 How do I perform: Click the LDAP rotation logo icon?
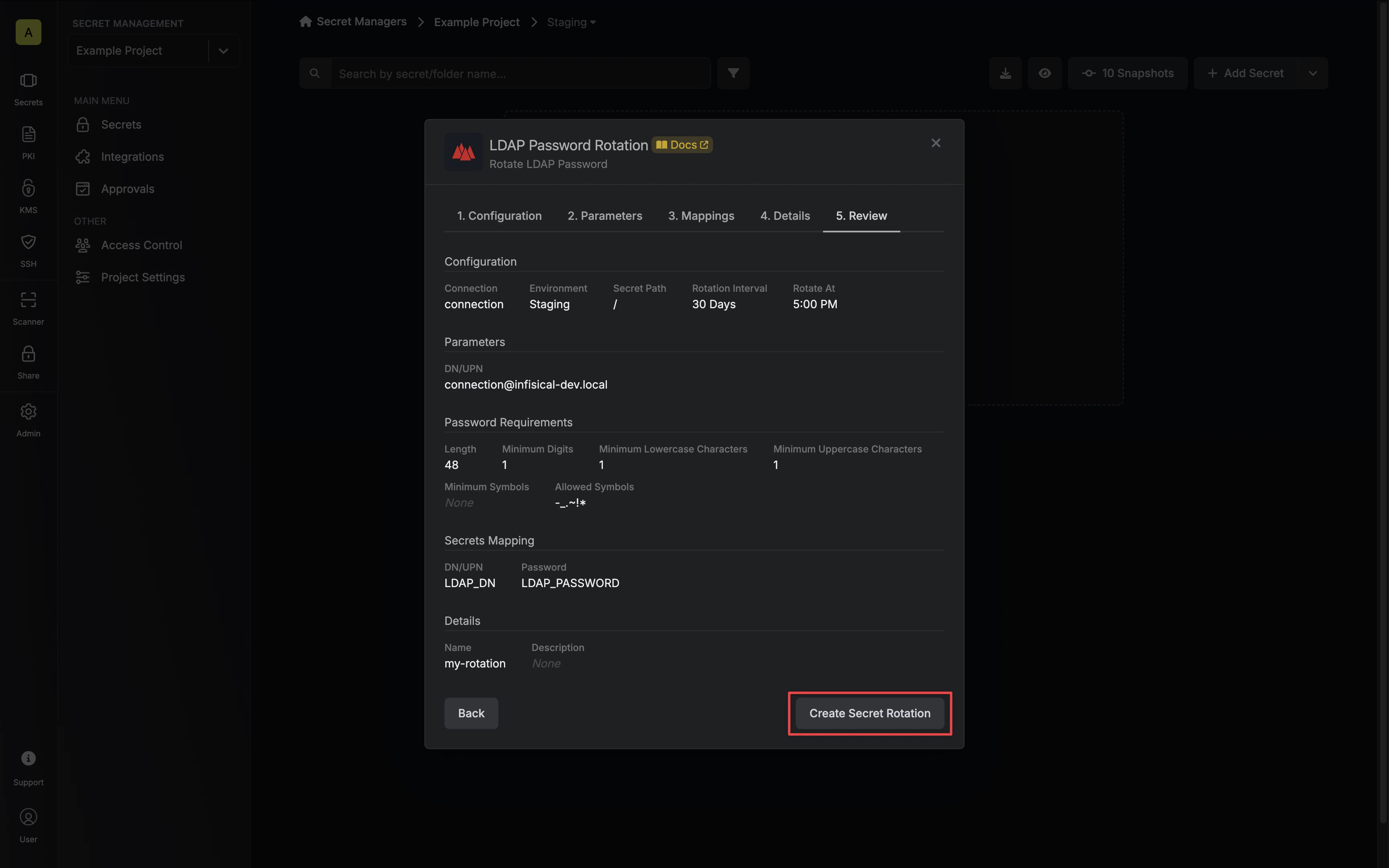[463, 152]
